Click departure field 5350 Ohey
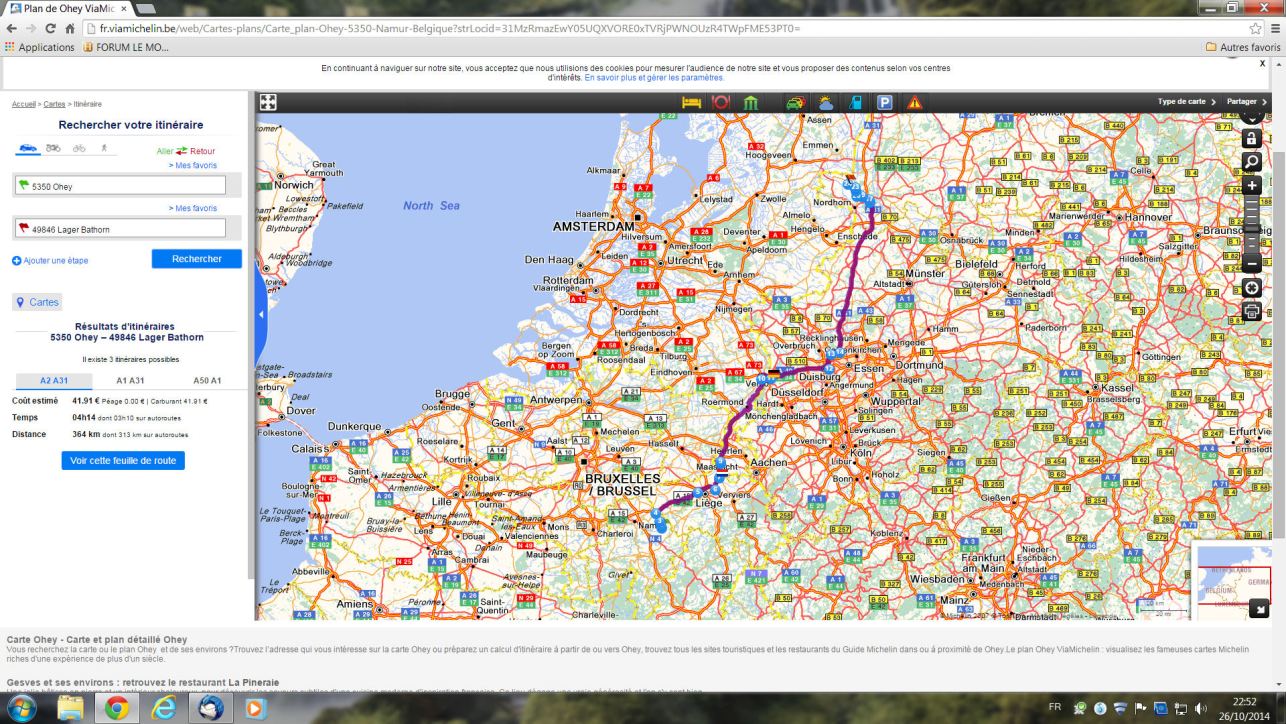 coord(120,186)
